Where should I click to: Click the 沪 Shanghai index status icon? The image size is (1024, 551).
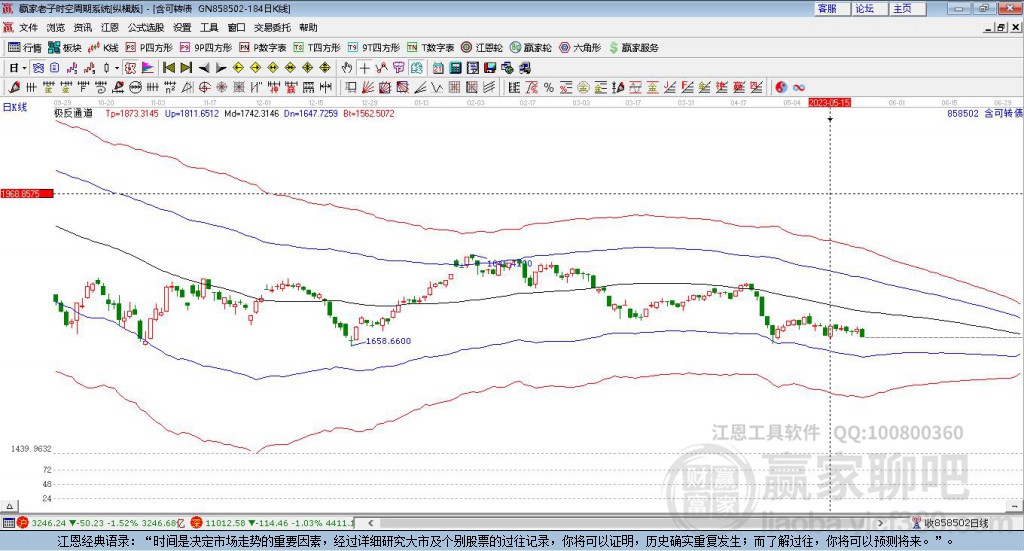click(x=23, y=523)
